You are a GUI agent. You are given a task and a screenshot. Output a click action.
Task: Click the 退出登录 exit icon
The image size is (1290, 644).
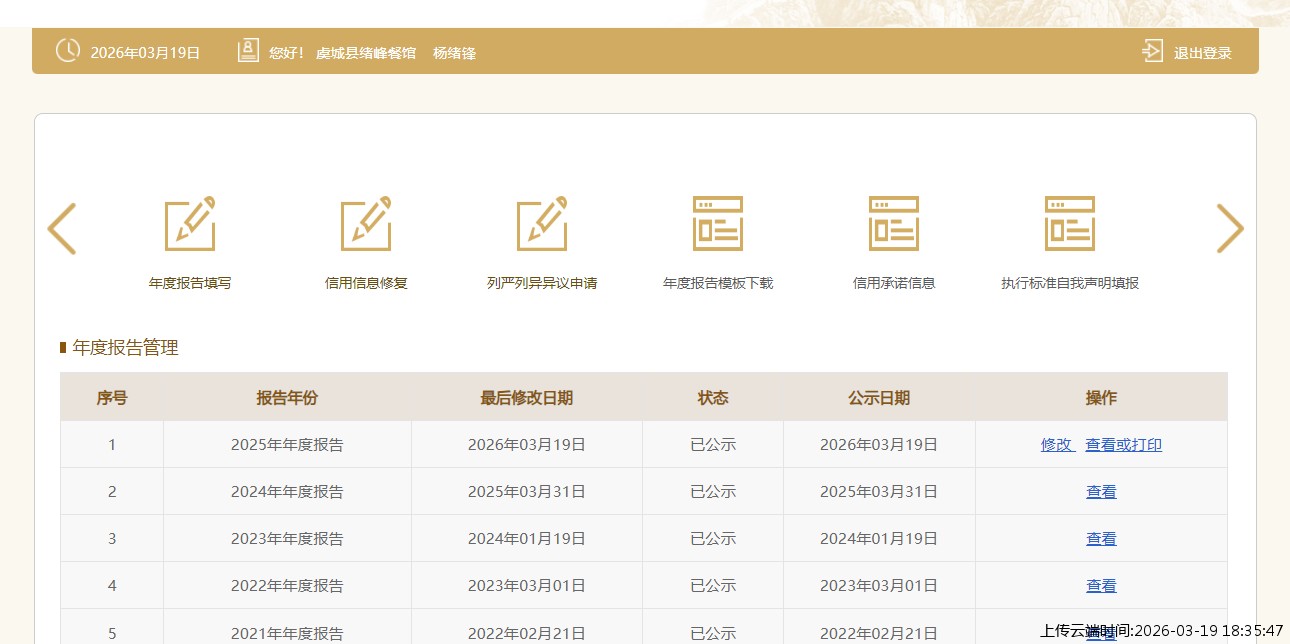pyautogui.click(x=1153, y=51)
